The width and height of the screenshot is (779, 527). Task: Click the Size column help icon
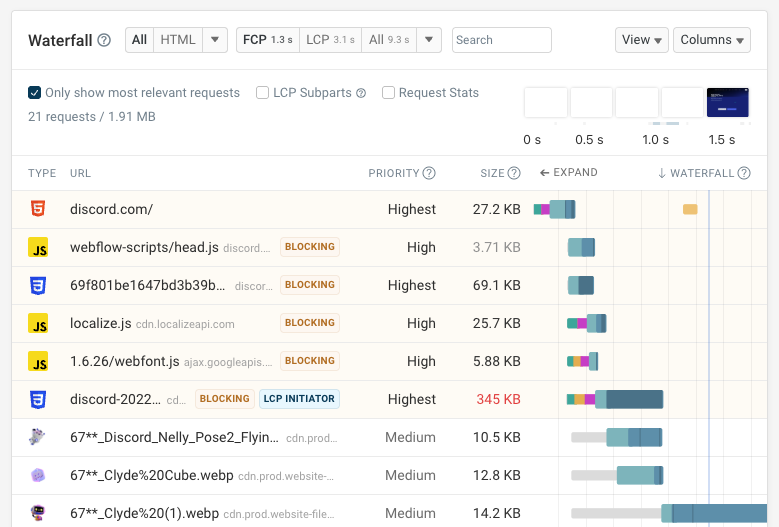pyautogui.click(x=514, y=173)
